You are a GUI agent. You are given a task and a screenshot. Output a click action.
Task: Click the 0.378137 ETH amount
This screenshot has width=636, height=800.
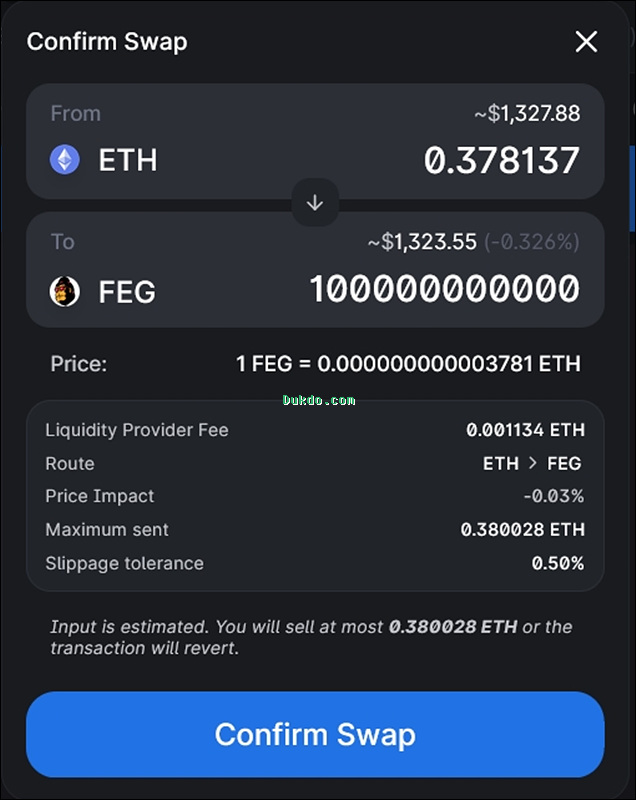click(501, 160)
